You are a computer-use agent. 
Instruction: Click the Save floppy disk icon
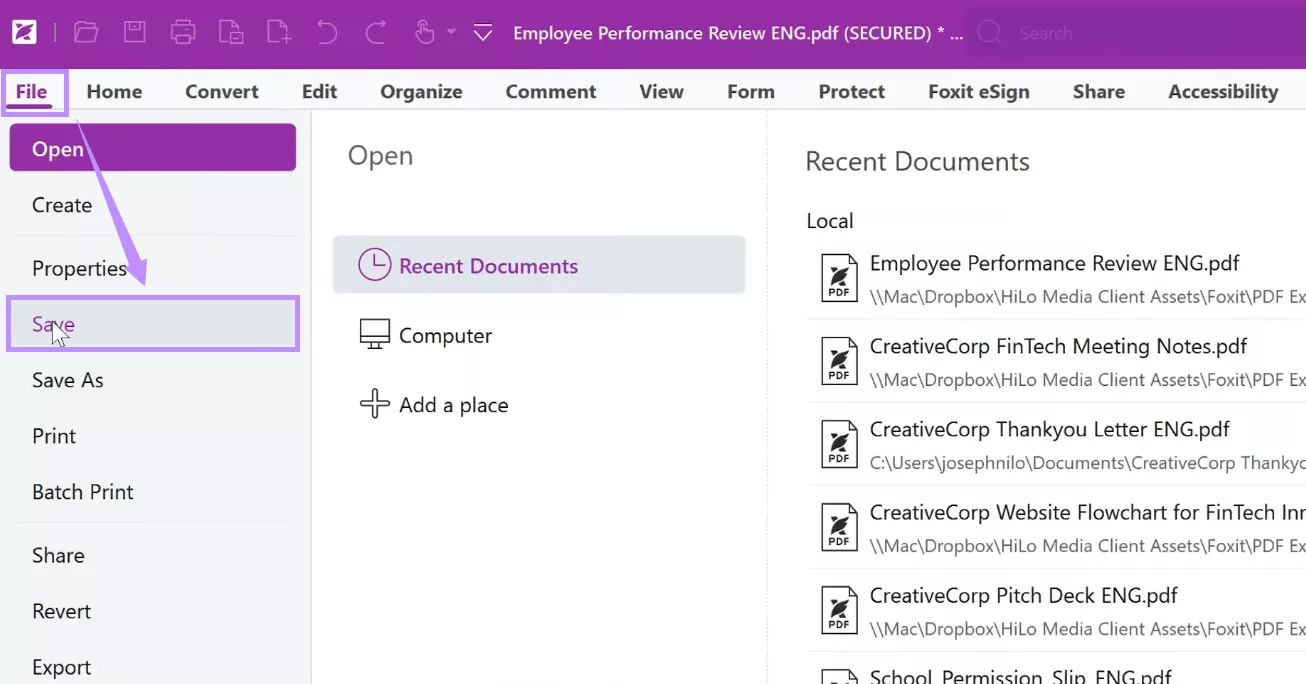tap(135, 32)
